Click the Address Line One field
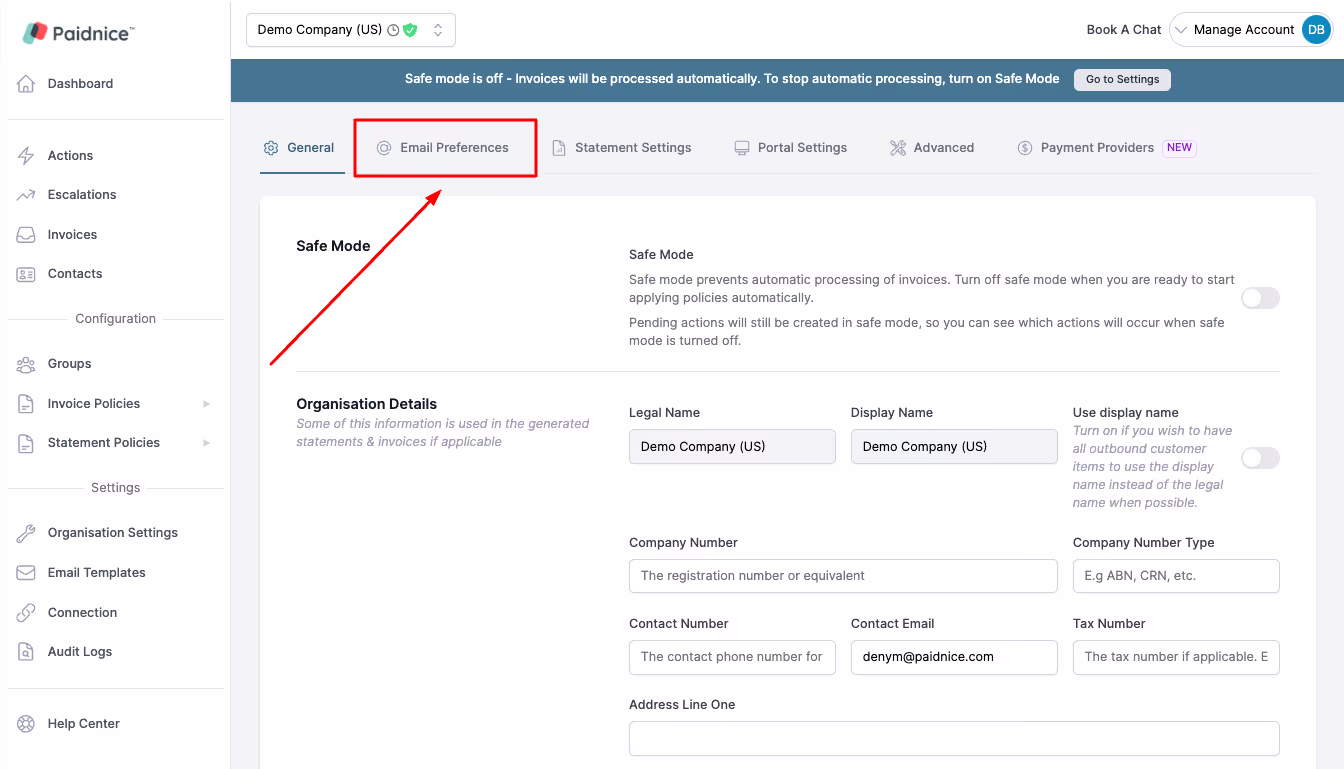 click(x=954, y=738)
